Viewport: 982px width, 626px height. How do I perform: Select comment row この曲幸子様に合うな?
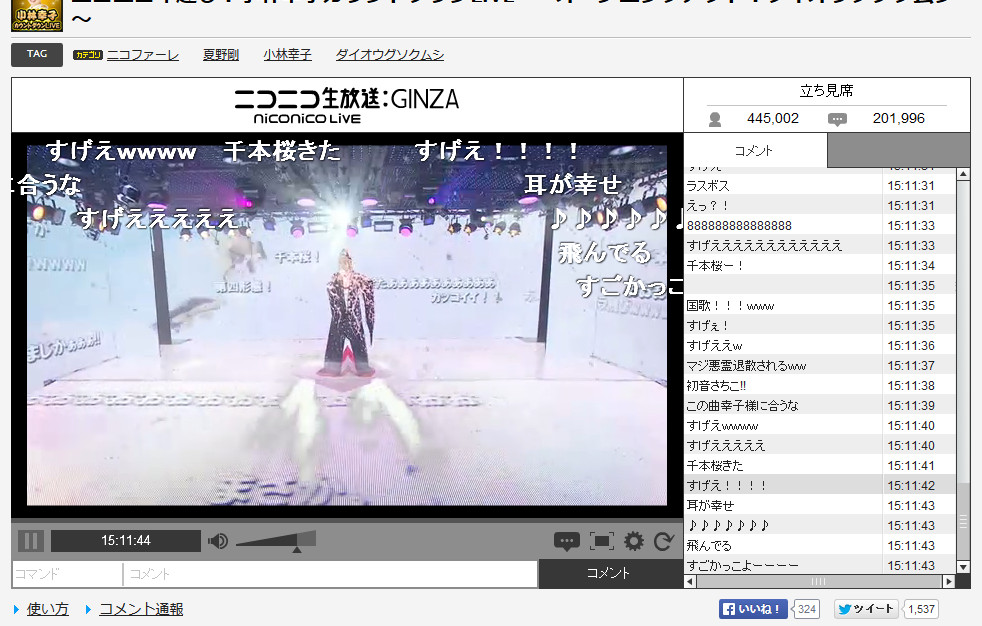820,406
